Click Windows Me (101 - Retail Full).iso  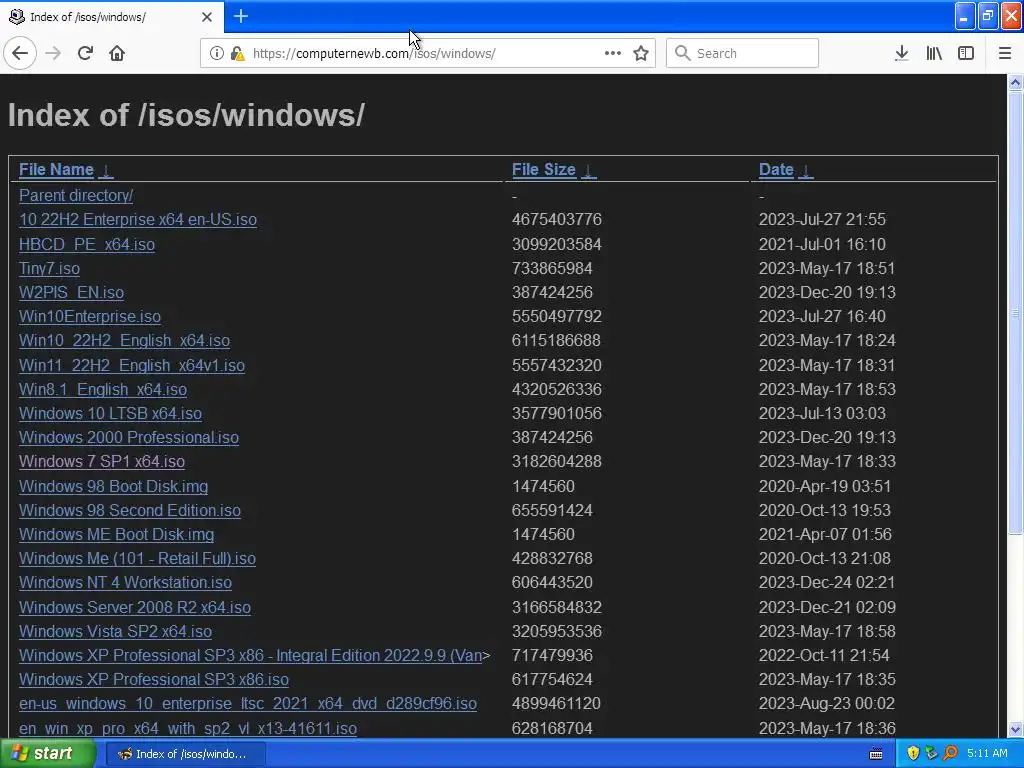tap(137, 558)
